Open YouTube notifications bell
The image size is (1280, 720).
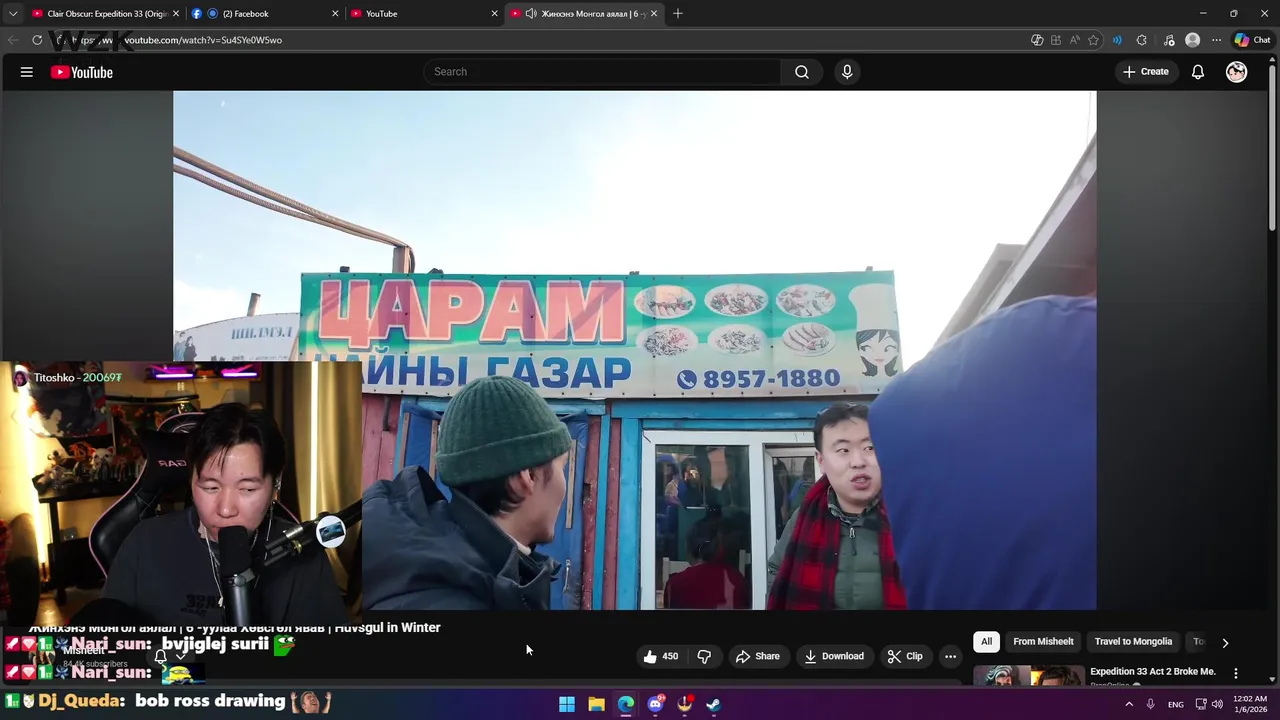tap(1197, 72)
